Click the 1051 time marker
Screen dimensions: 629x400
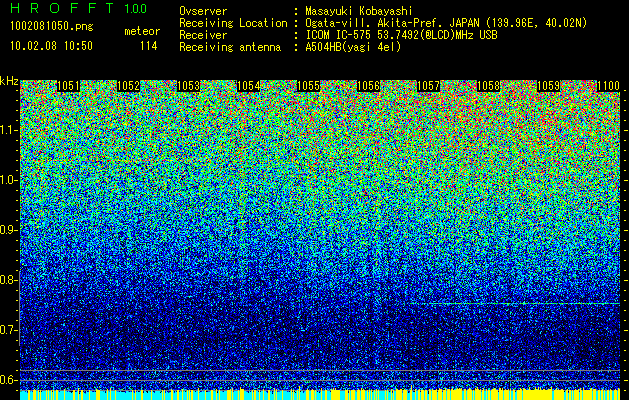[x=68, y=86]
